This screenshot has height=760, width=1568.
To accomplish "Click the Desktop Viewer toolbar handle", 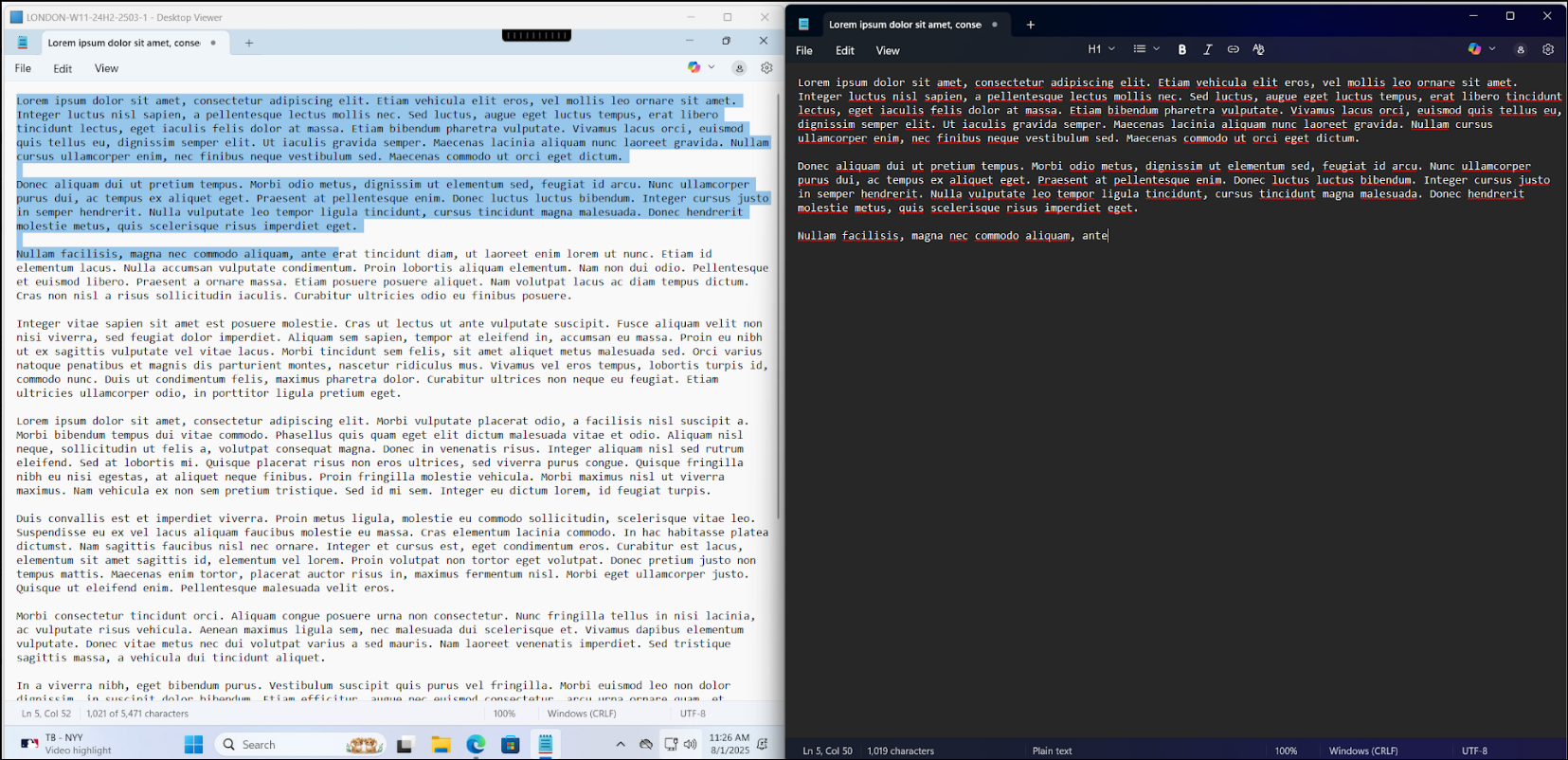I will coord(536,35).
